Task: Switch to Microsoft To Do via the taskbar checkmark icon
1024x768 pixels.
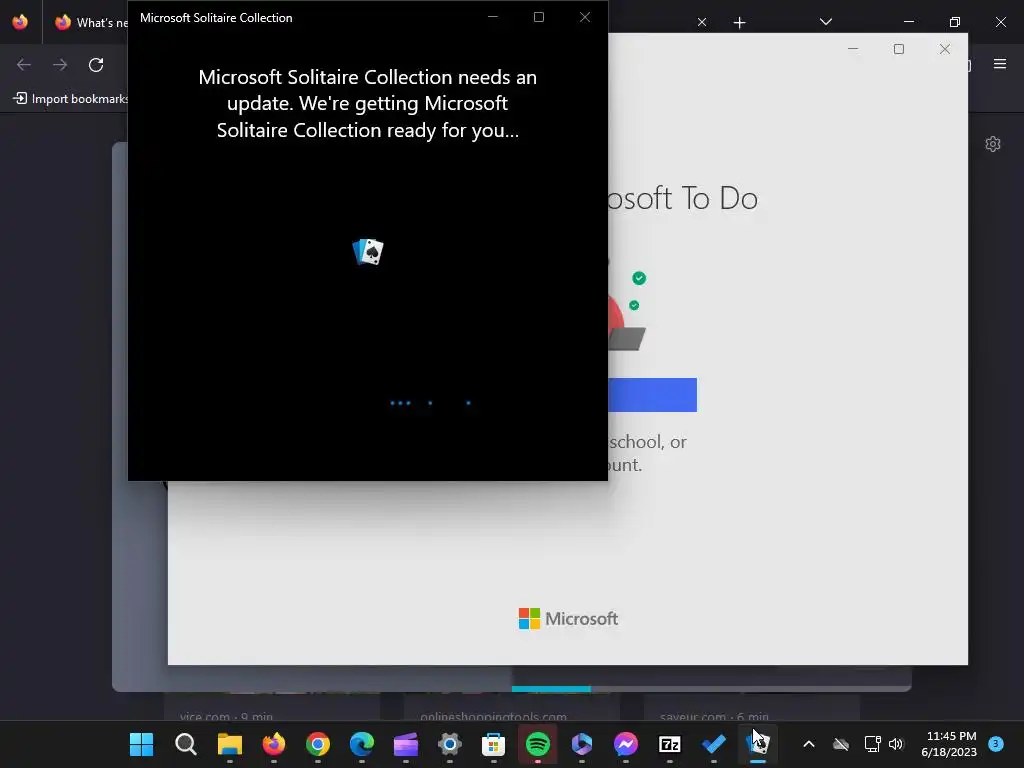Action: coord(714,744)
